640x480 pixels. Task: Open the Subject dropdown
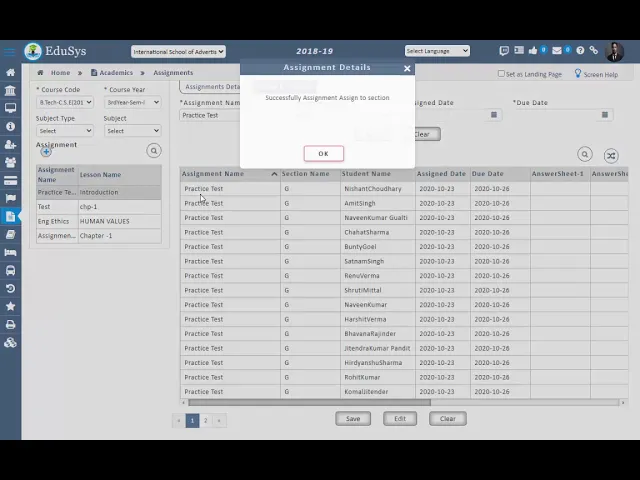[133, 131]
